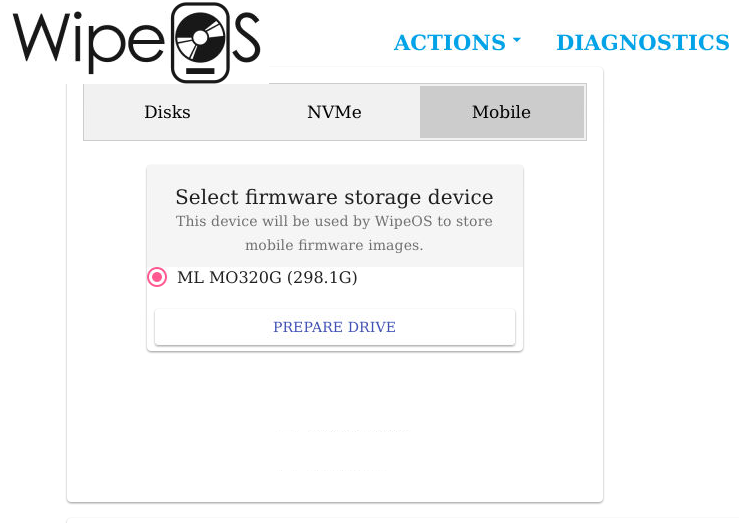
Task: Click the gray header of the firmware card
Action: 335,216
